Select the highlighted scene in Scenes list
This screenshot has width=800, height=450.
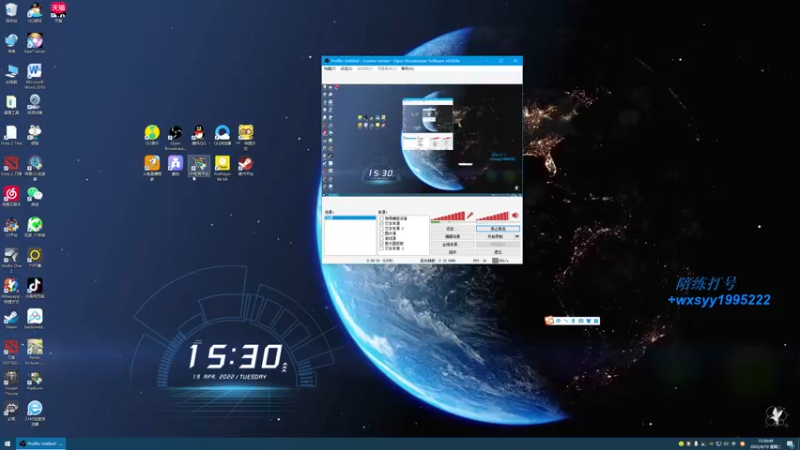click(x=350, y=218)
